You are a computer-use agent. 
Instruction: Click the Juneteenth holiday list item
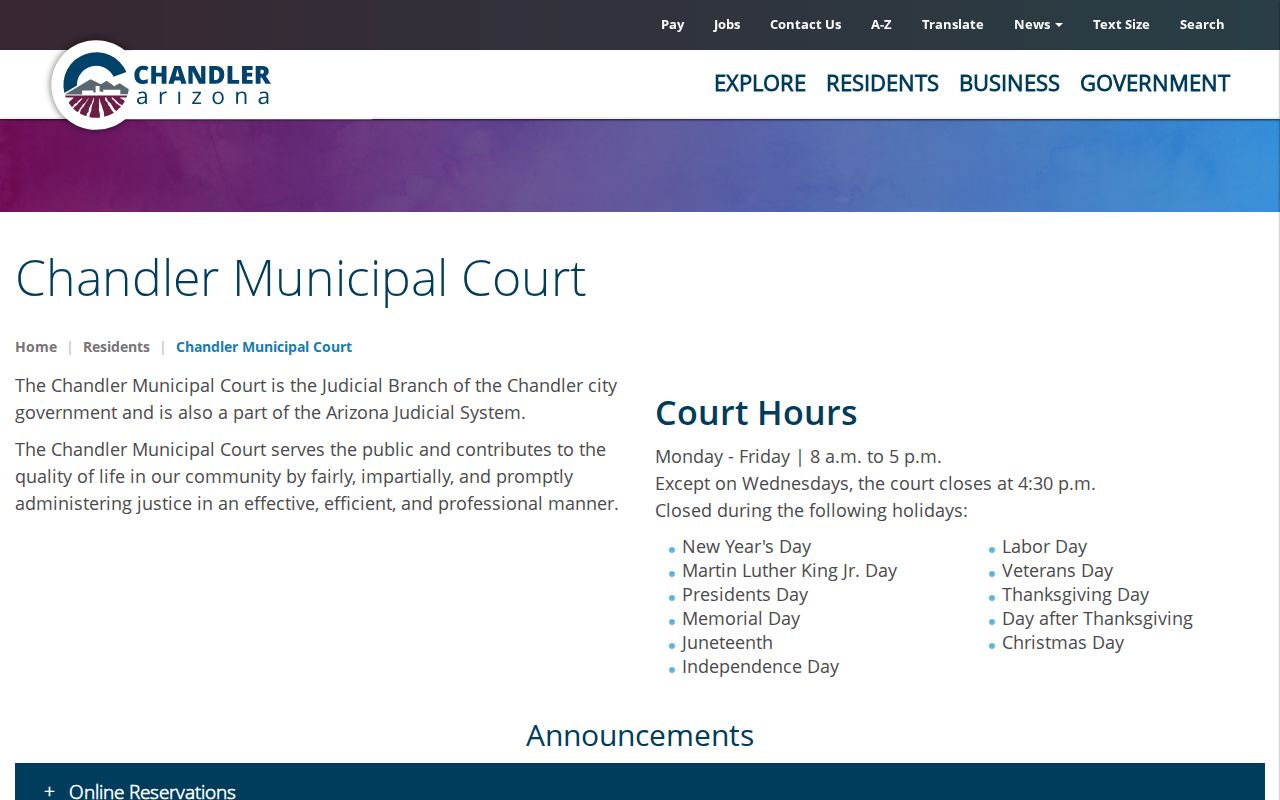727,643
